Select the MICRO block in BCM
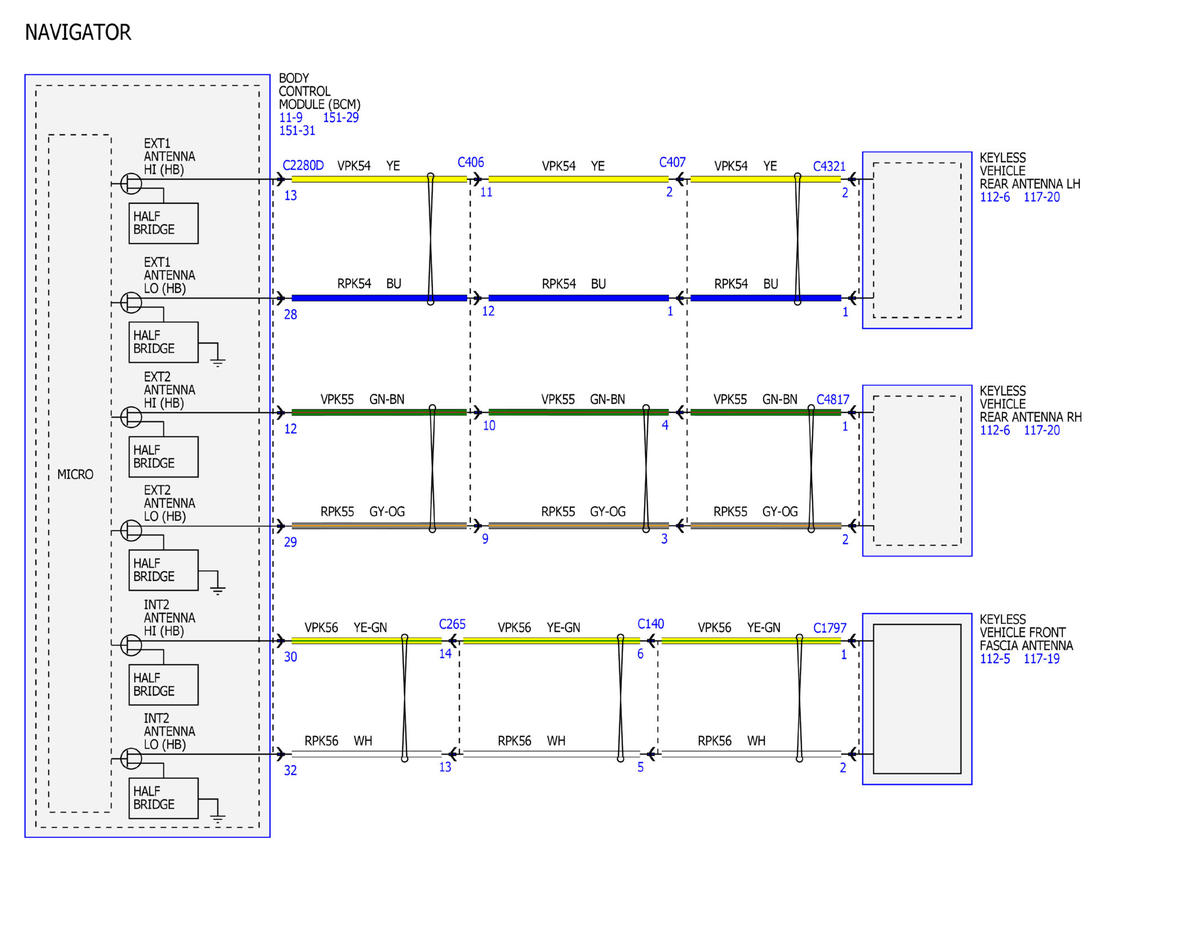1200x927 pixels. pyautogui.click(x=79, y=473)
